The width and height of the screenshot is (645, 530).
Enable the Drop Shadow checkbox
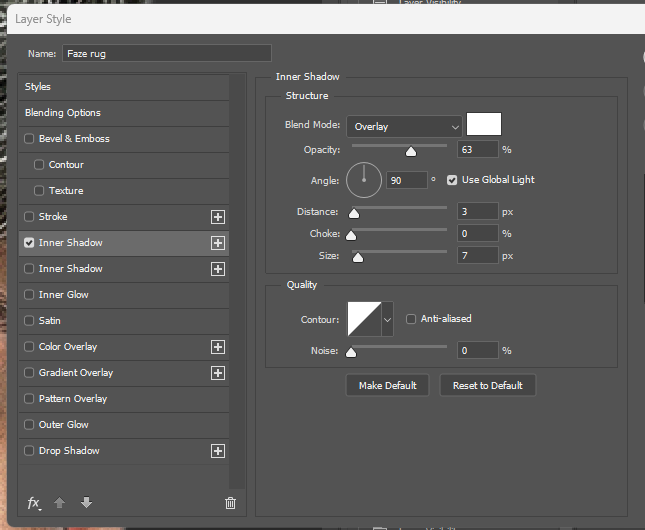29,451
